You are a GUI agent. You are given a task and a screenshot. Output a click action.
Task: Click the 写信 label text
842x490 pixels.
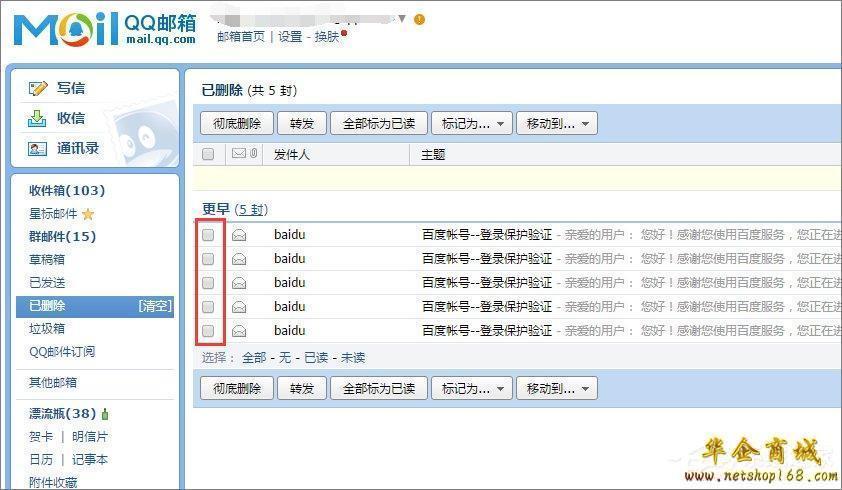pyautogui.click(x=71, y=88)
